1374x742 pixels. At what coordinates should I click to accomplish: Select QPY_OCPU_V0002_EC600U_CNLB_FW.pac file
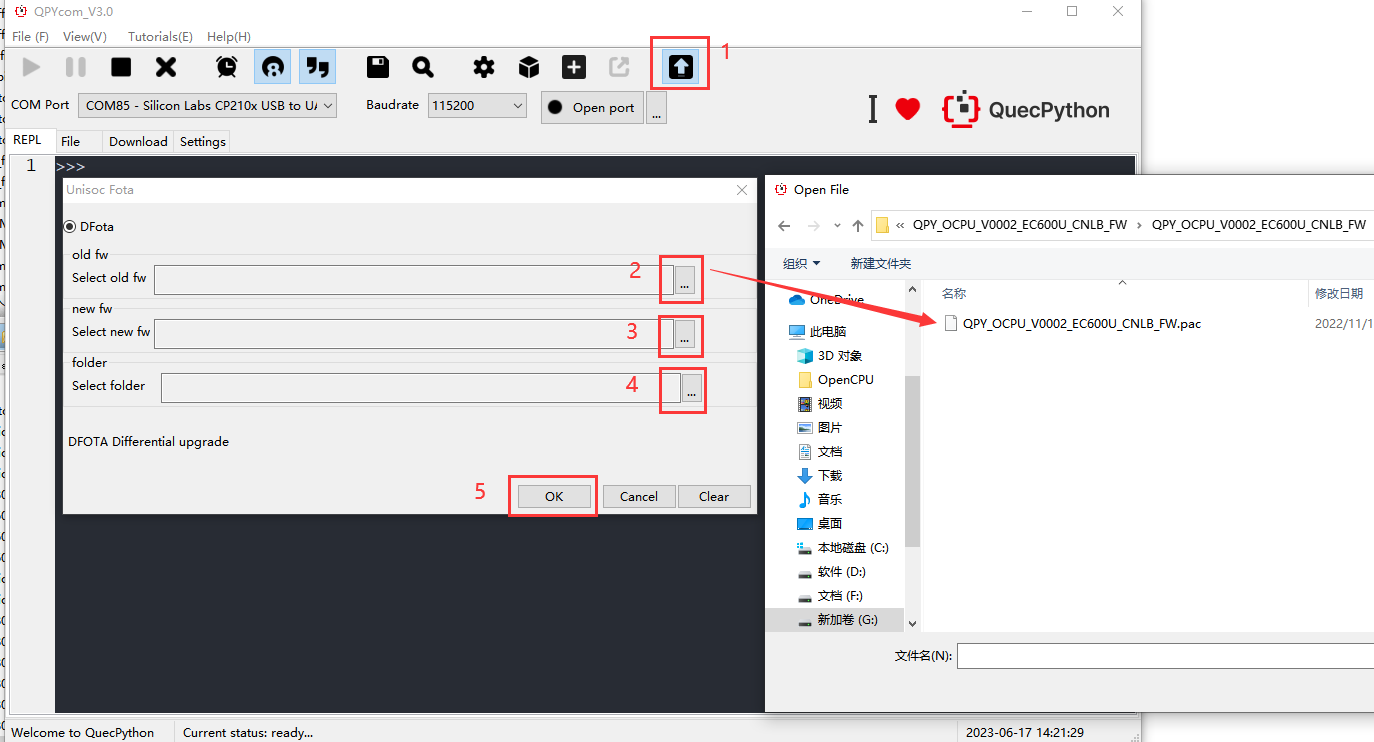1081,323
